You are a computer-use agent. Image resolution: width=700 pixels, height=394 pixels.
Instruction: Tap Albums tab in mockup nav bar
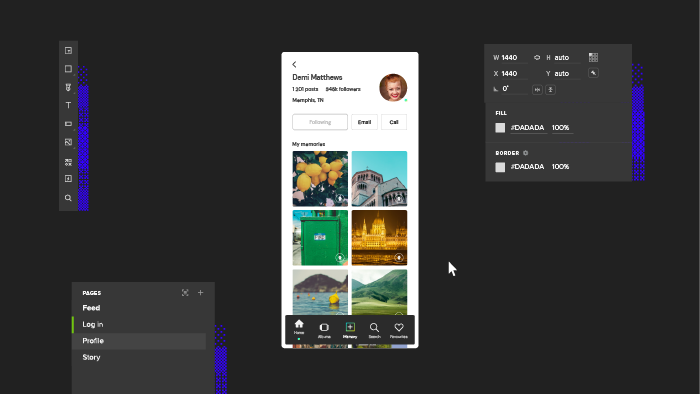(325, 331)
